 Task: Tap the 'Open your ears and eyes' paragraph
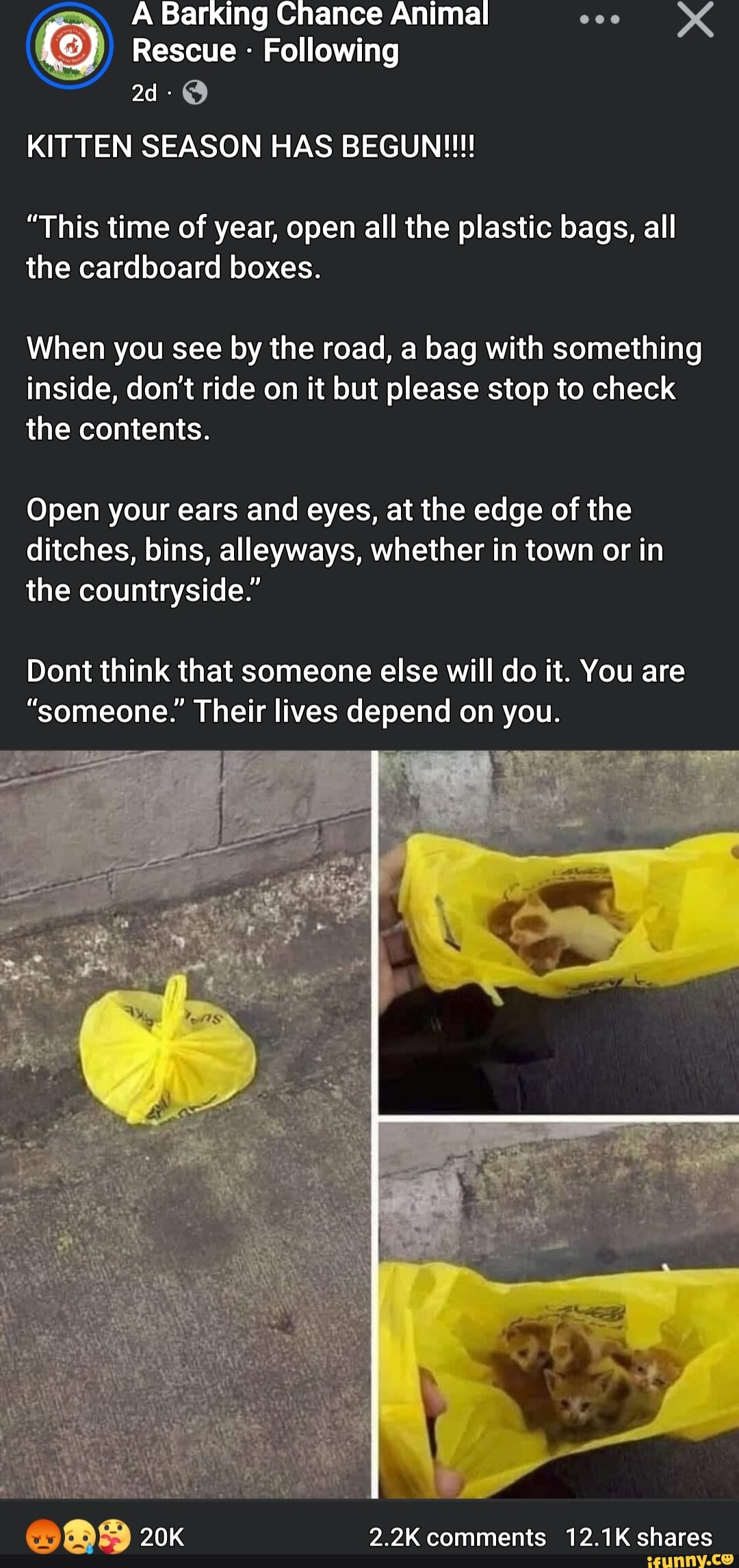click(345, 550)
